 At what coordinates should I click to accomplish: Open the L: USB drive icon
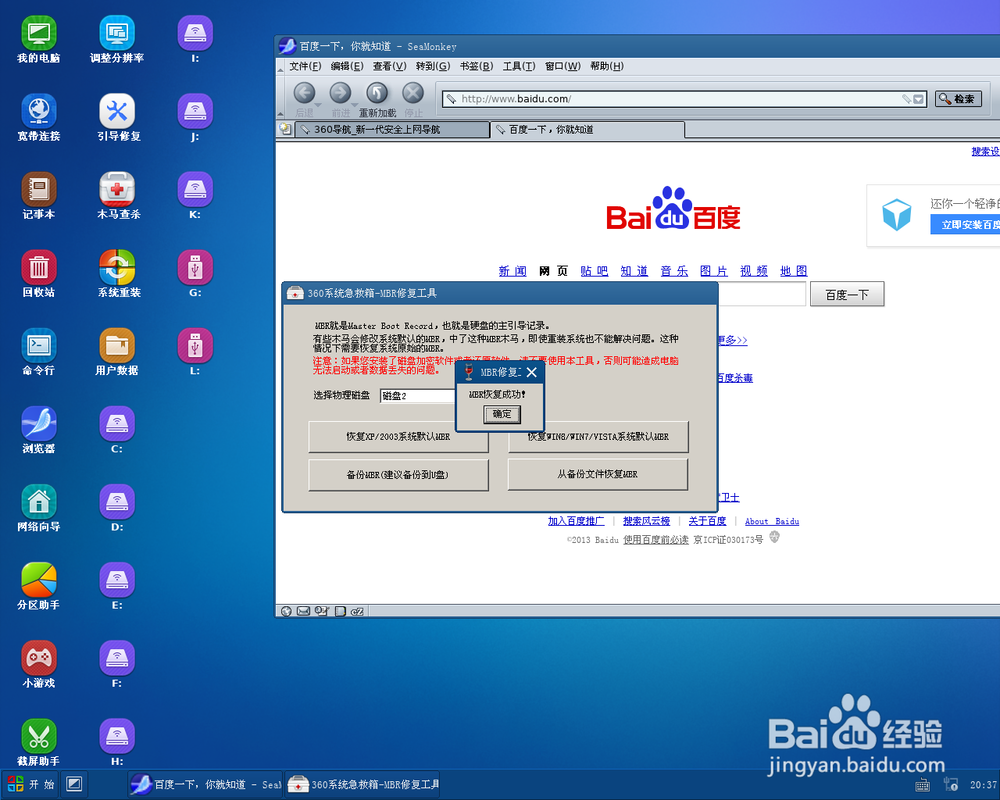[x=195, y=352]
